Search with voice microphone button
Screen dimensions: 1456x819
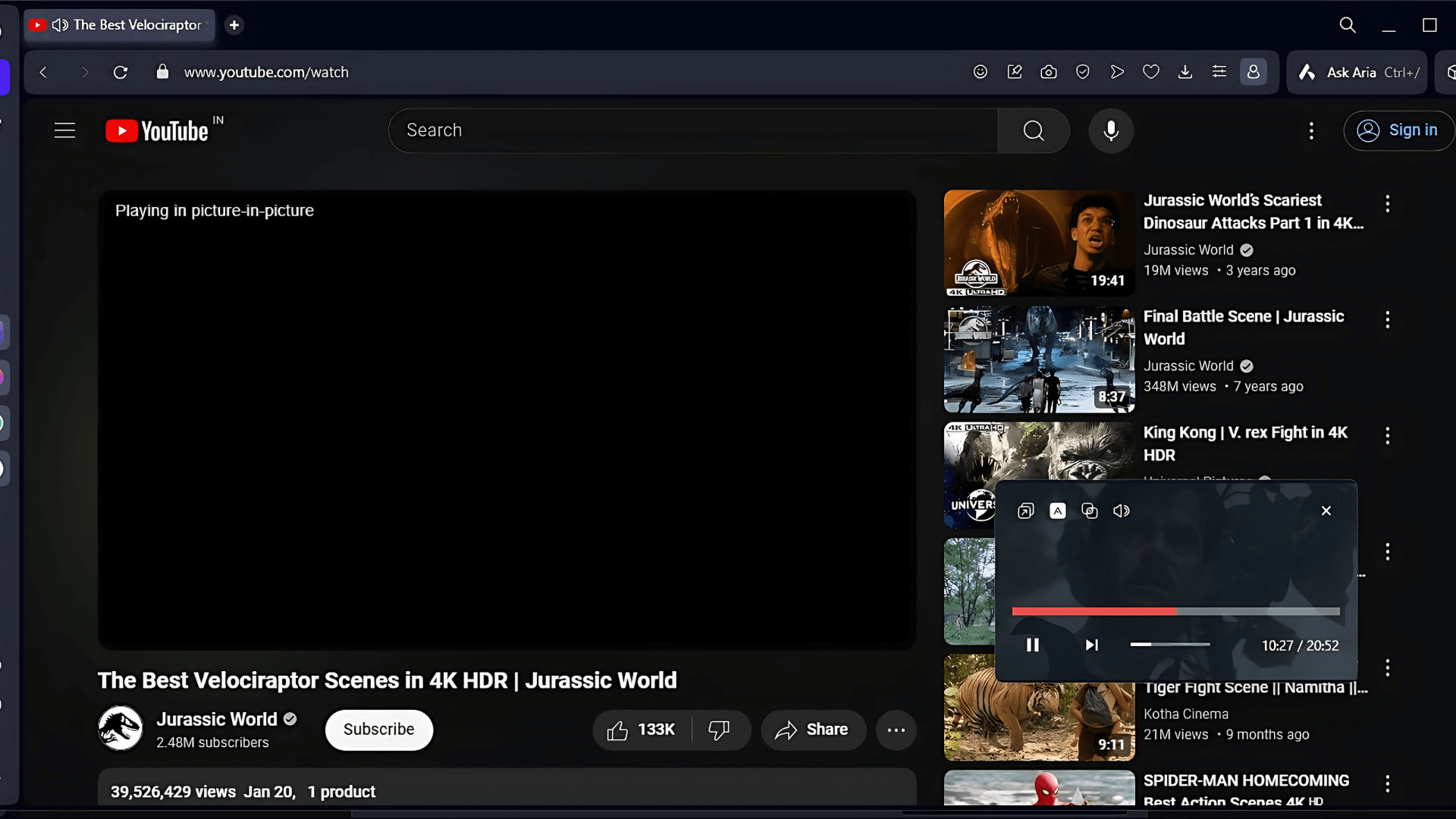(x=1111, y=130)
